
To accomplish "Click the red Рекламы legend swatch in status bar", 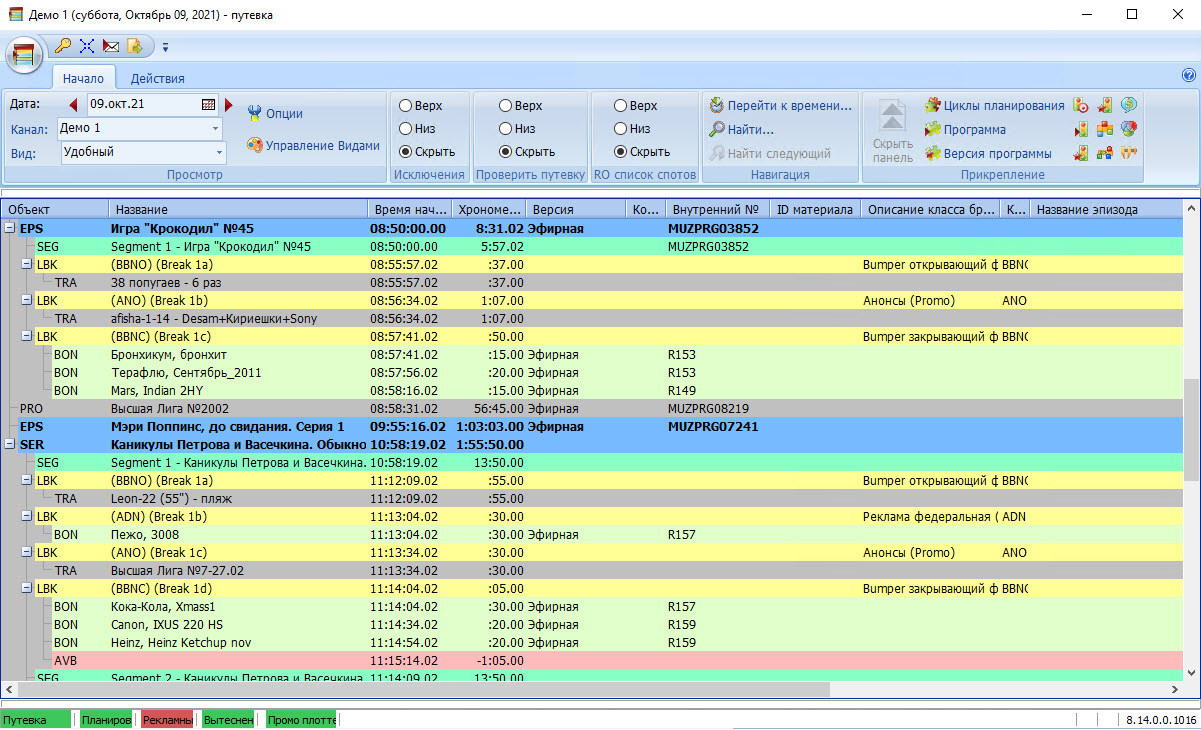I will [x=166, y=719].
